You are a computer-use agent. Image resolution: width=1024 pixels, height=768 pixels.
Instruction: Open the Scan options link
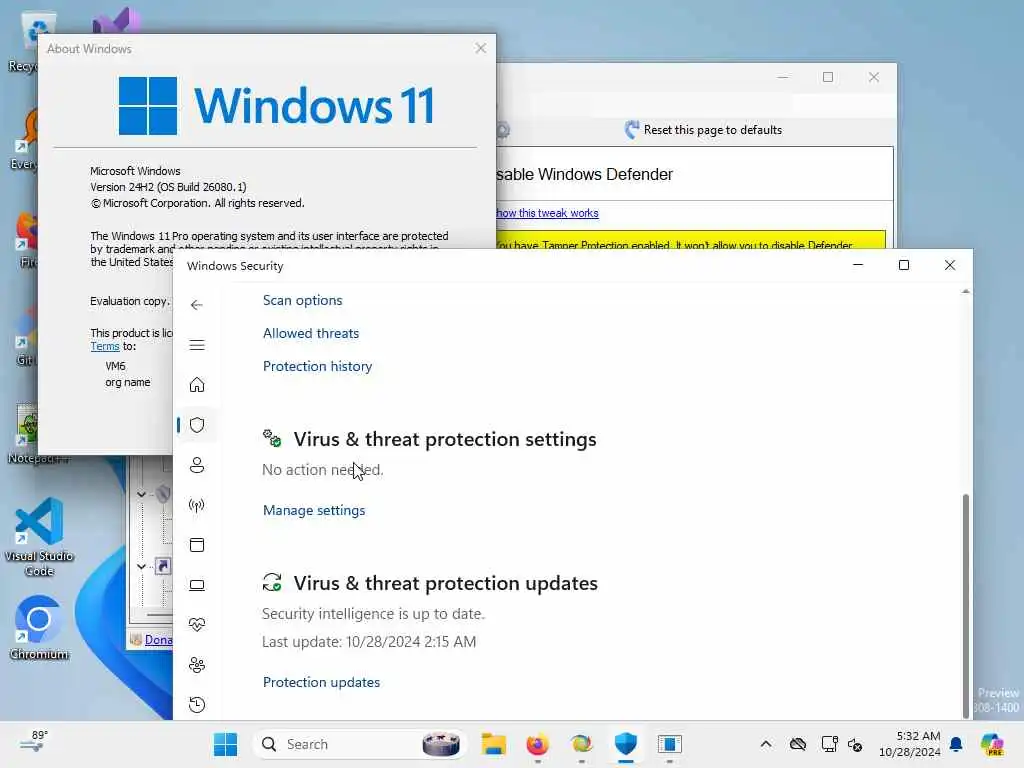click(302, 300)
